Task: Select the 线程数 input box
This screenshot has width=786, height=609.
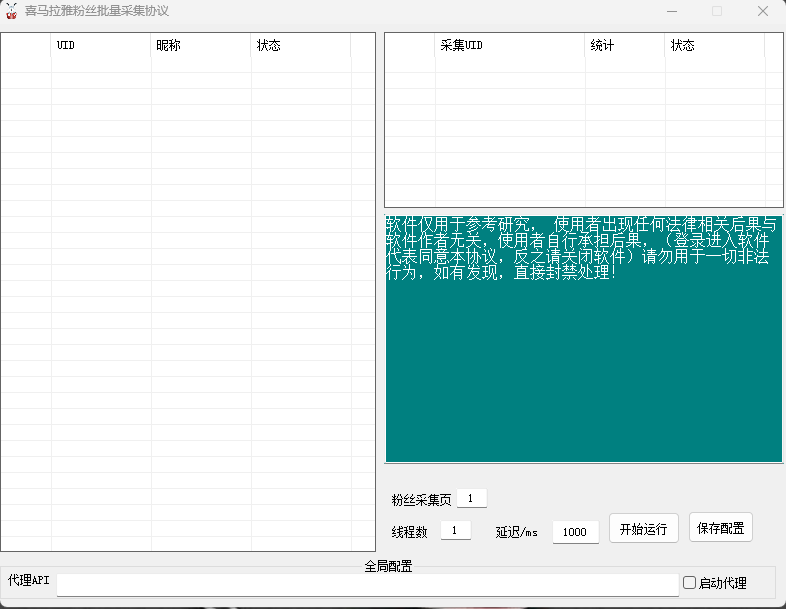Action: click(x=455, y=531)
